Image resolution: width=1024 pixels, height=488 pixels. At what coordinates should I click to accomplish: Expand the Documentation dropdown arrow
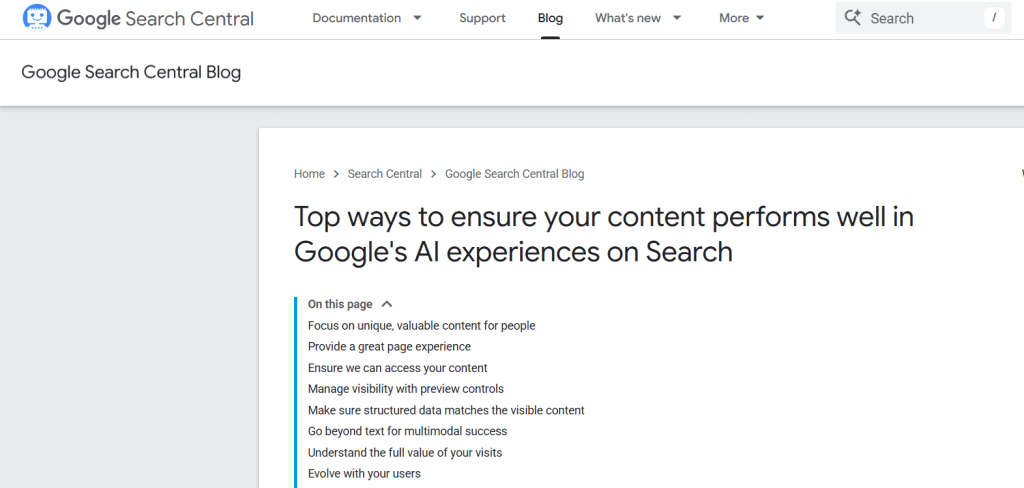pyautogui.click(x=417, y=18)
